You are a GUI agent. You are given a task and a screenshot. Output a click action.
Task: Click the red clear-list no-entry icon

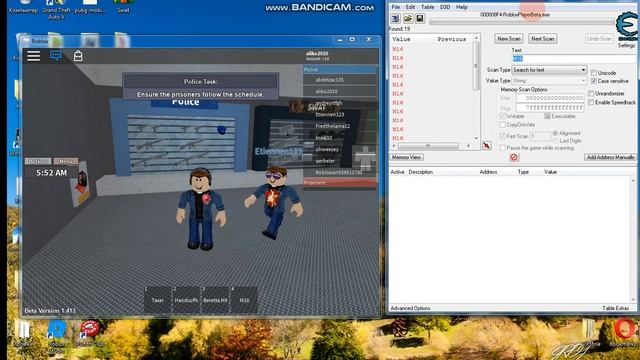514,157
